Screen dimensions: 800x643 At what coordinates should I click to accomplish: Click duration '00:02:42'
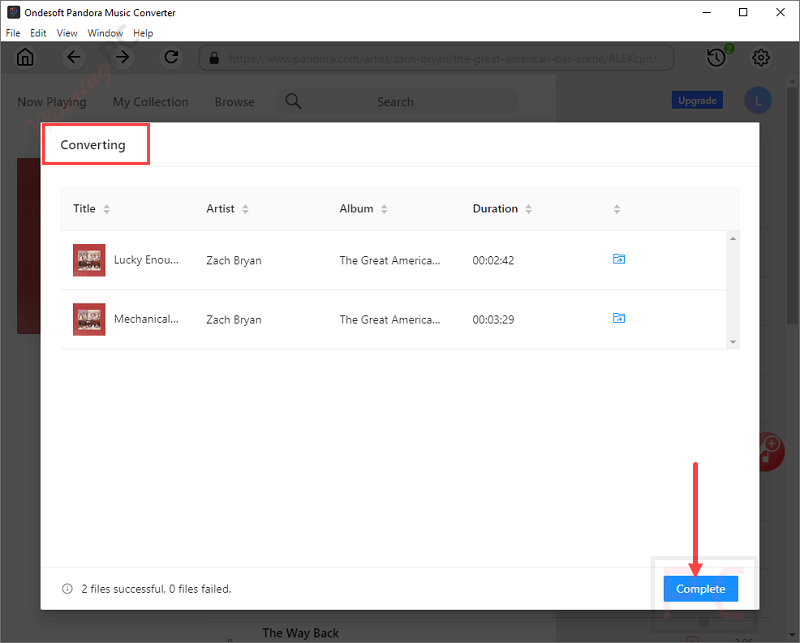pos(493,260)
